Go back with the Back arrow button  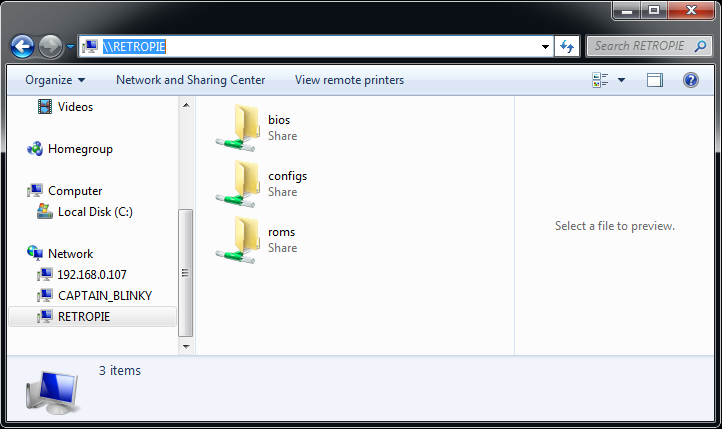tap(22, 46)
